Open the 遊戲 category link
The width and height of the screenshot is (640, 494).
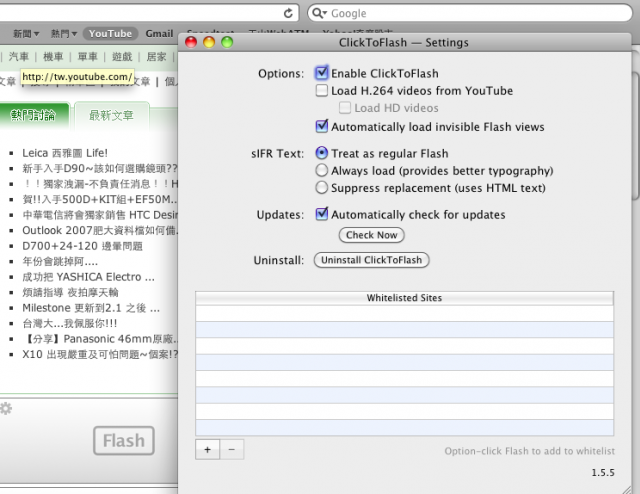122,56
